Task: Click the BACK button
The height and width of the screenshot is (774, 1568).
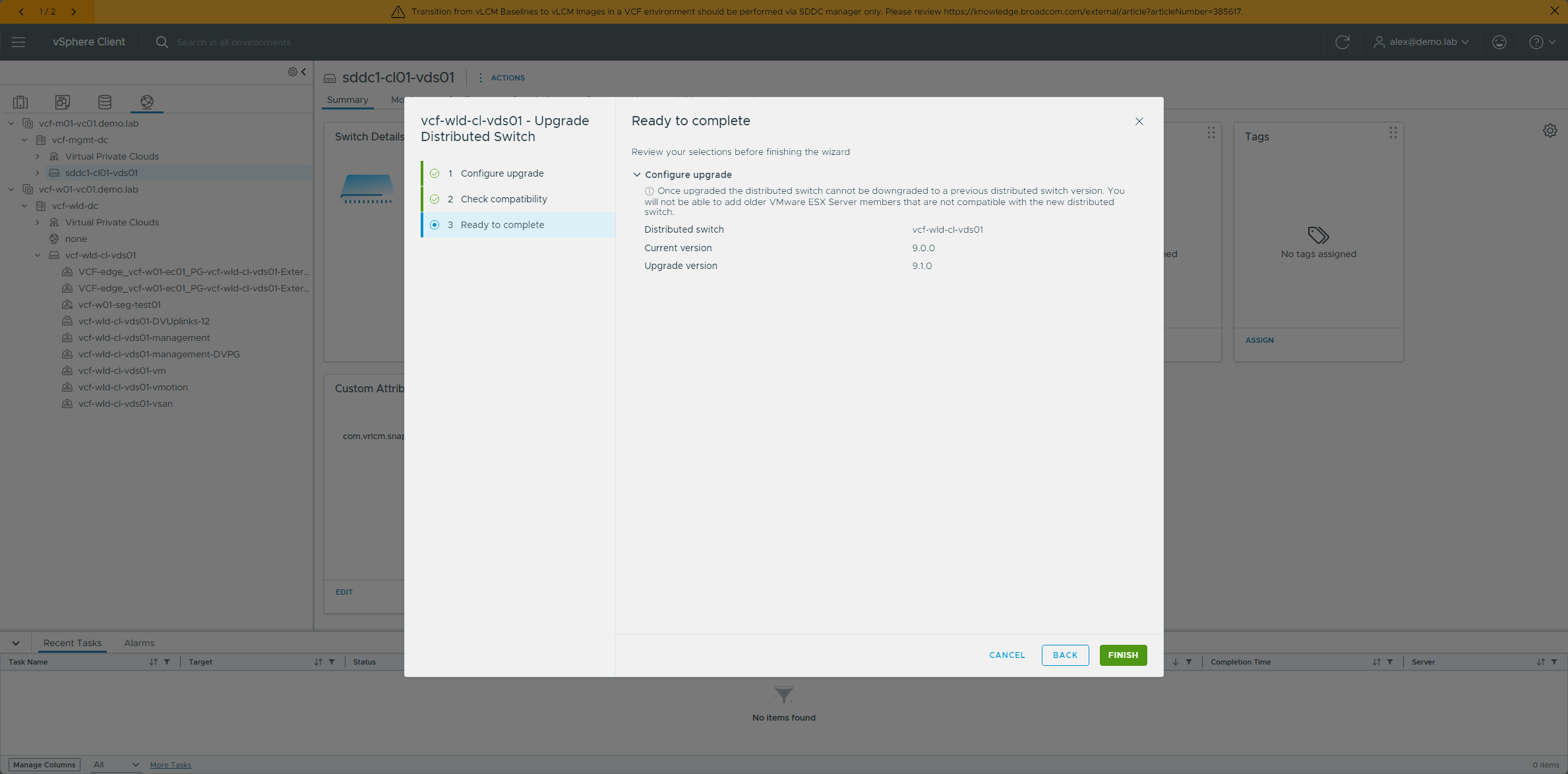Action: [1065, 655]
